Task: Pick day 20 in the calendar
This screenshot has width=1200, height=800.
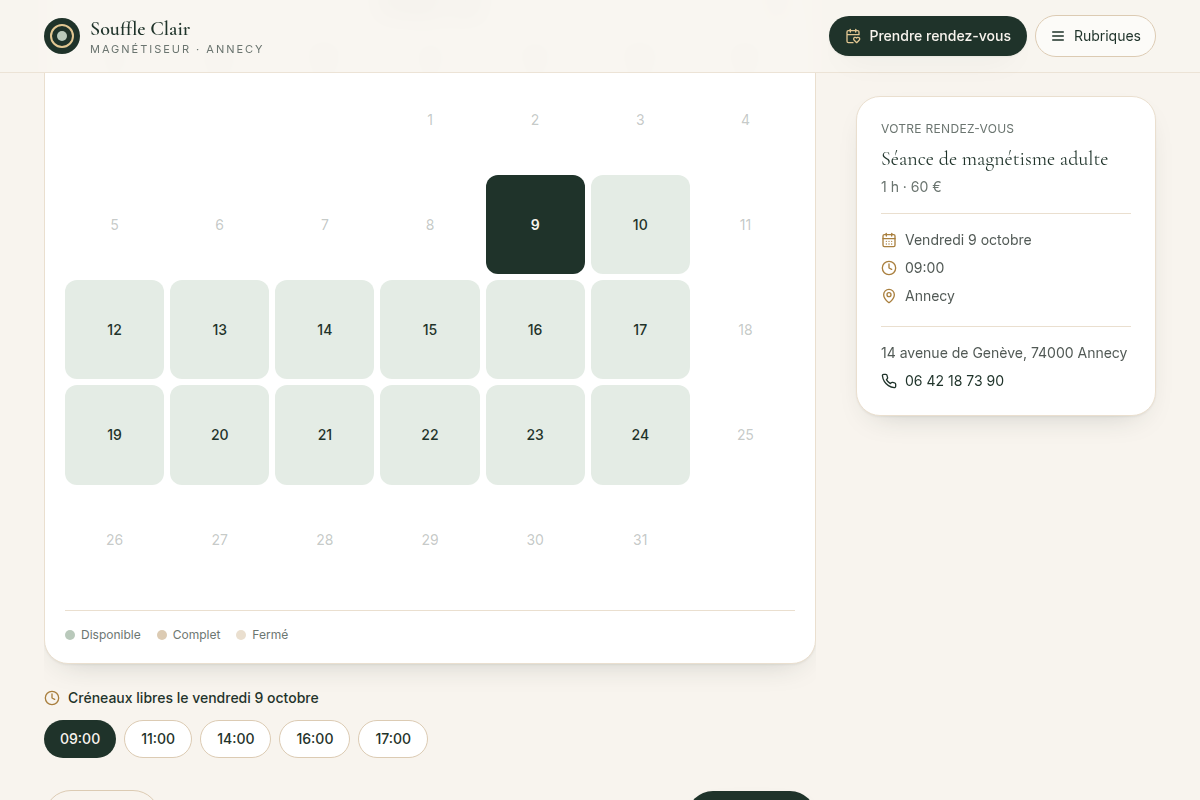Action: coord(220,435)
